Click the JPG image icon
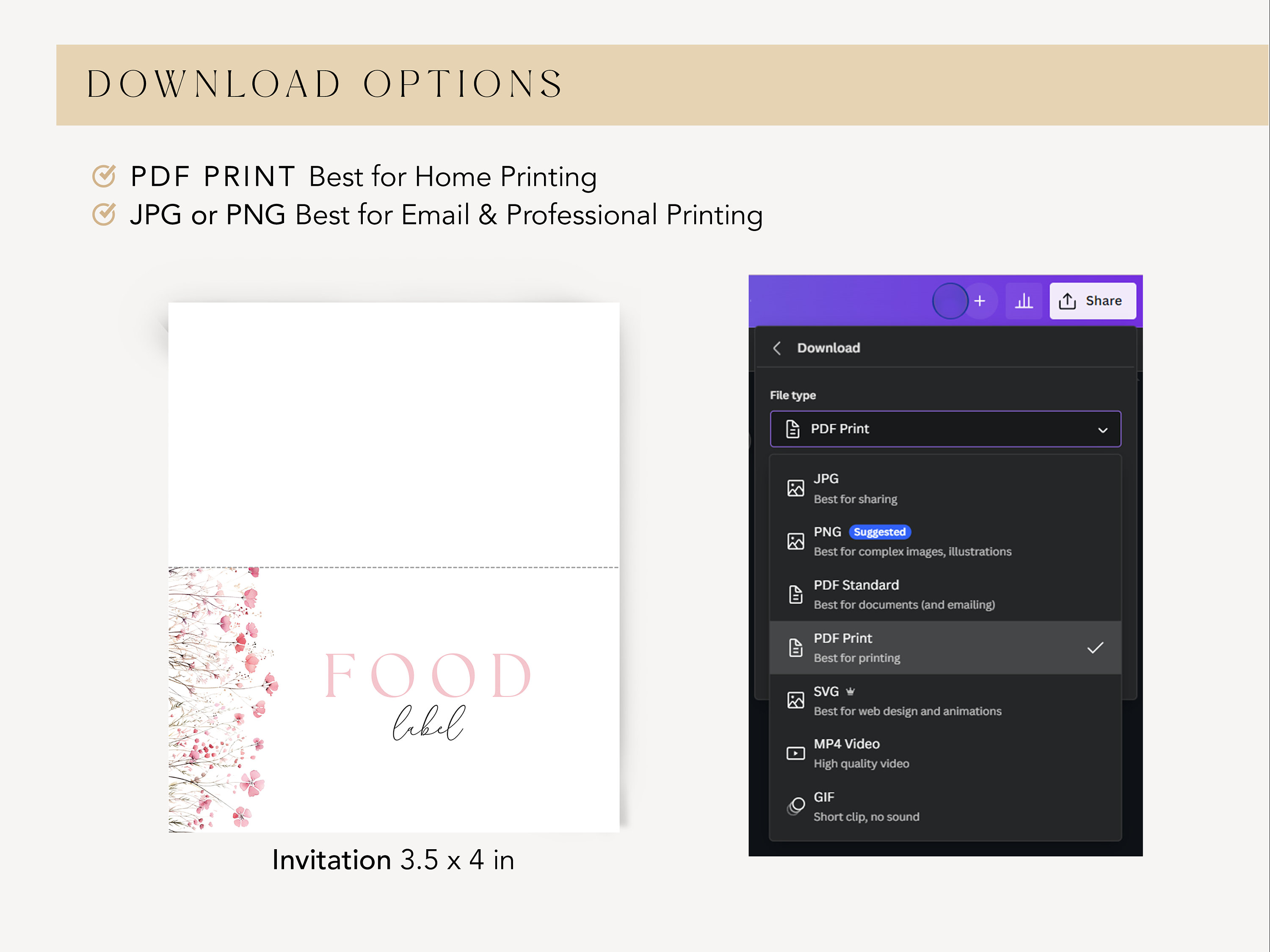The width and height of the screenshot is (1270, 952). coord(795,488)
